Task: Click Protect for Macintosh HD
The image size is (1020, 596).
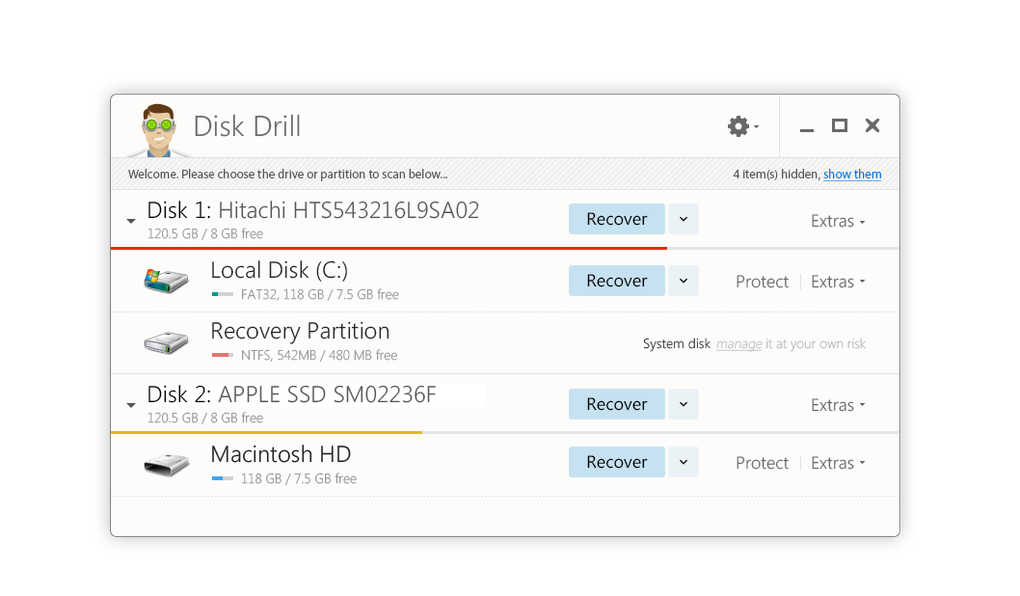Action: [x=762, y=463]
